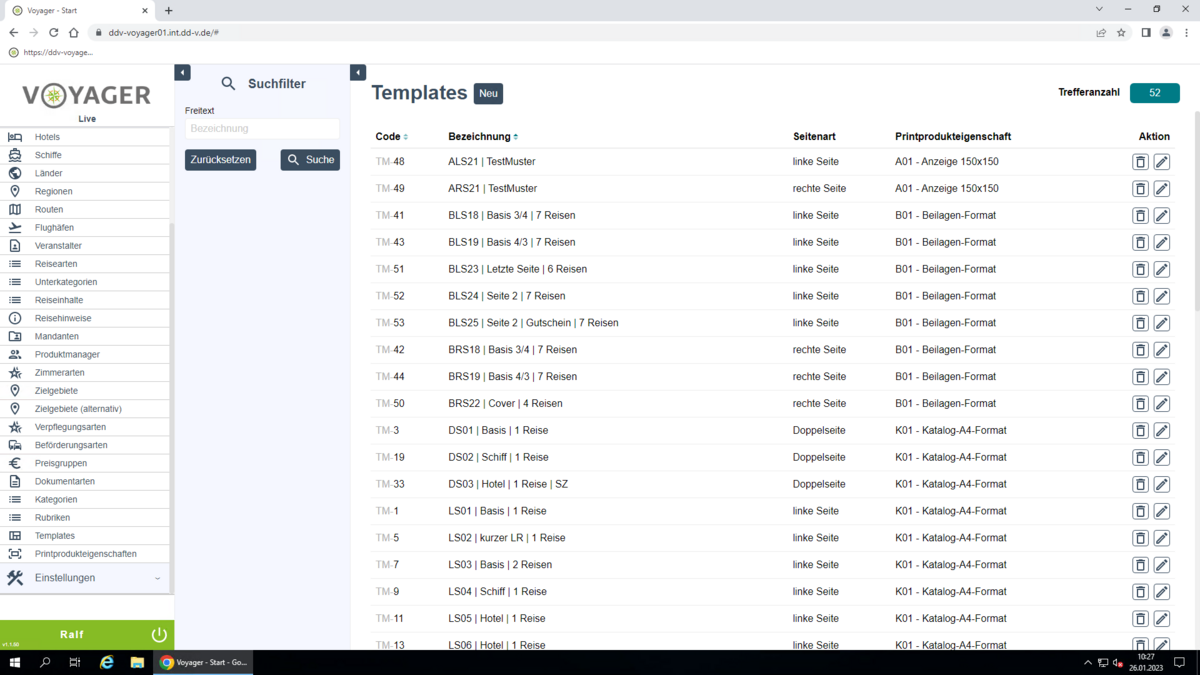The image size is (1200, 675).
Task: Open the Windows Start menu
Action: [x=15, y=662]
